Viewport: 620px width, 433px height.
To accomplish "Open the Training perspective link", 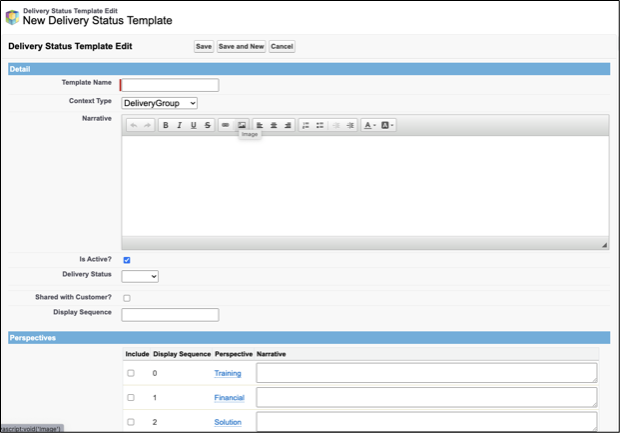I will pos(228,373).
